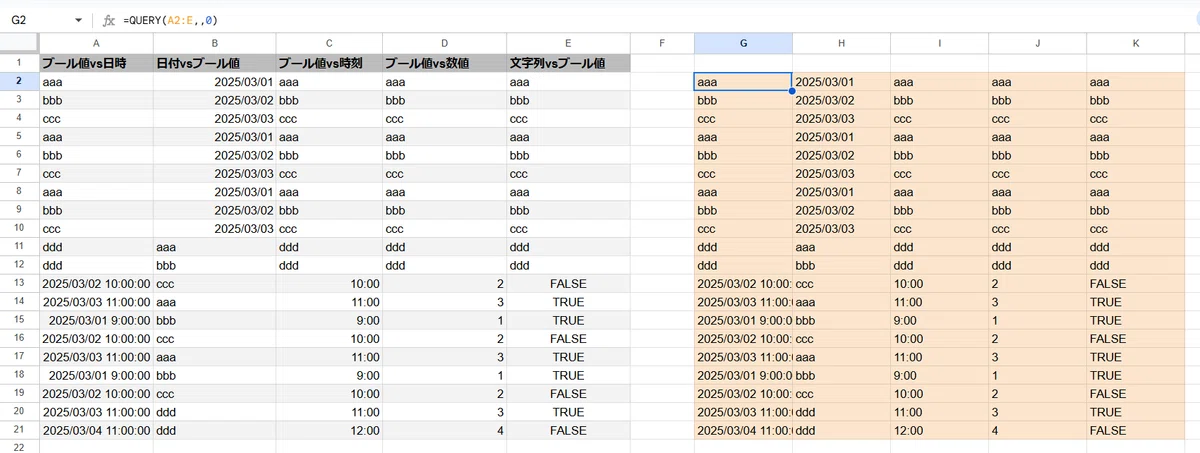Click cell A21 with 2025/03/04 11:00:00
Viewport: 1200px width, 453px height.
(x=96, y=430)
